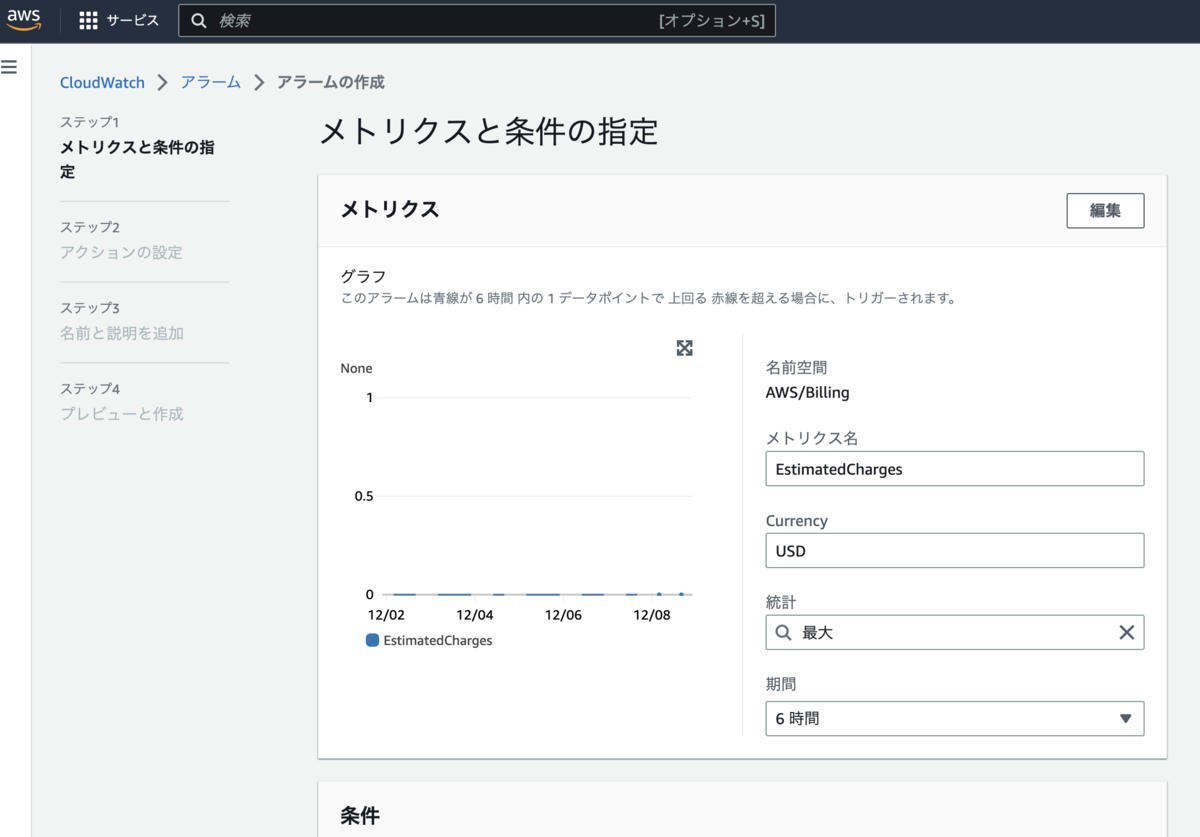Toggle the EstimatedCharges legend swatch
The height and width of the screenshot is (837, 1200).
pyautogui.click(x=372, y=640)
